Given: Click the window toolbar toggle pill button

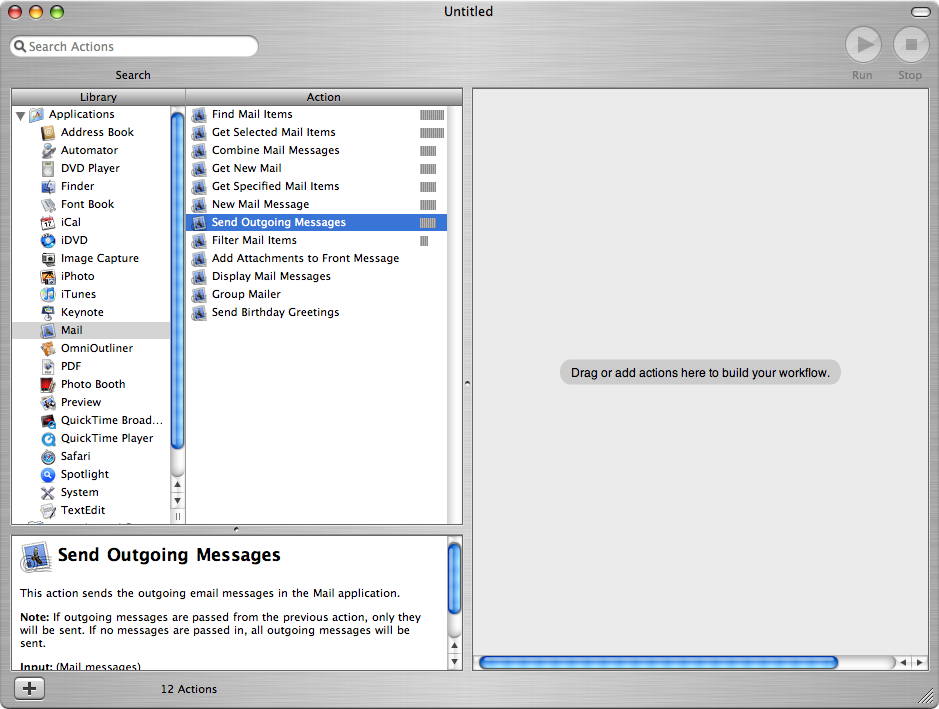Looking at the screenshot, I should tap(920, 12).
